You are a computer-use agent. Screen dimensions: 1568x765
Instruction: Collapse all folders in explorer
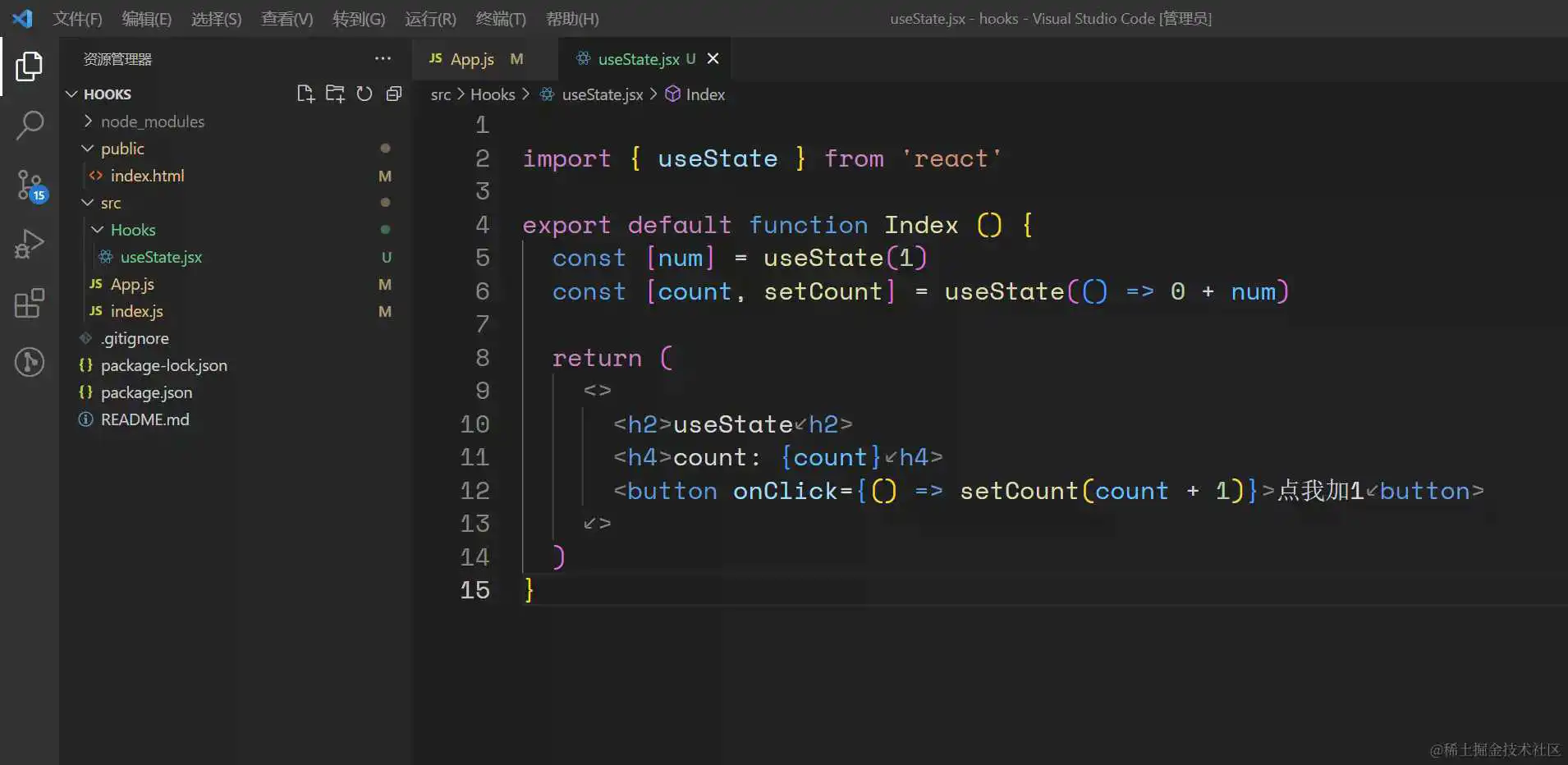[x=394, y=94]
